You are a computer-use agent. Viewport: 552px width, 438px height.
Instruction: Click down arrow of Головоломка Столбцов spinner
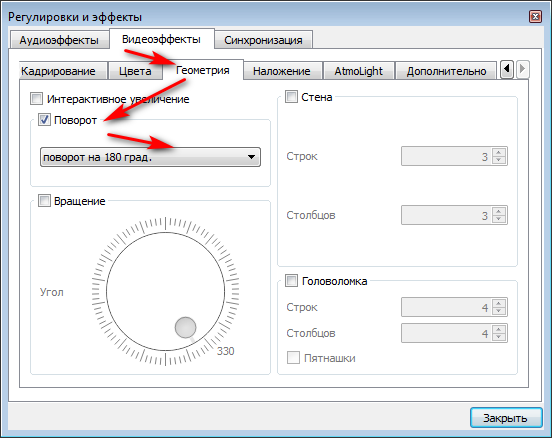coord(499,337)
